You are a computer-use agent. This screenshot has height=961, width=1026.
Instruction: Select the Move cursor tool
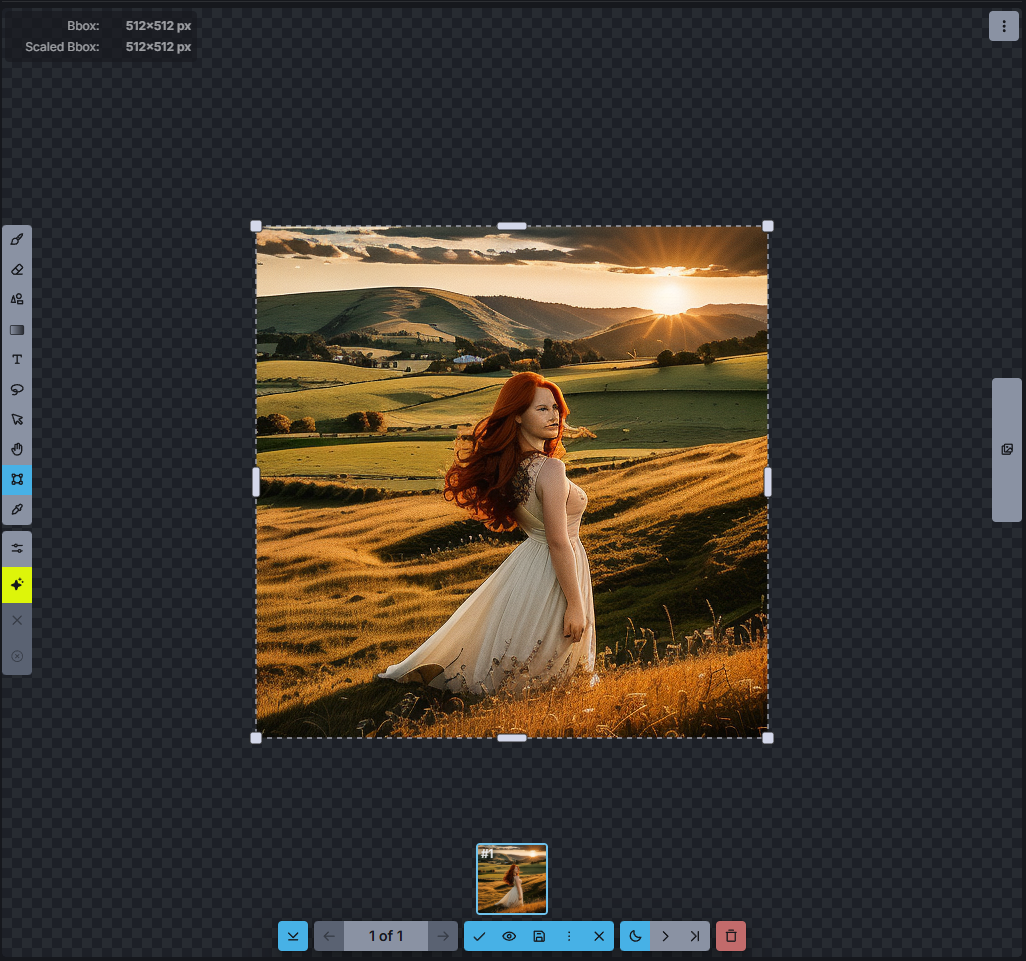pyautogui.click(x=17, y=419)
